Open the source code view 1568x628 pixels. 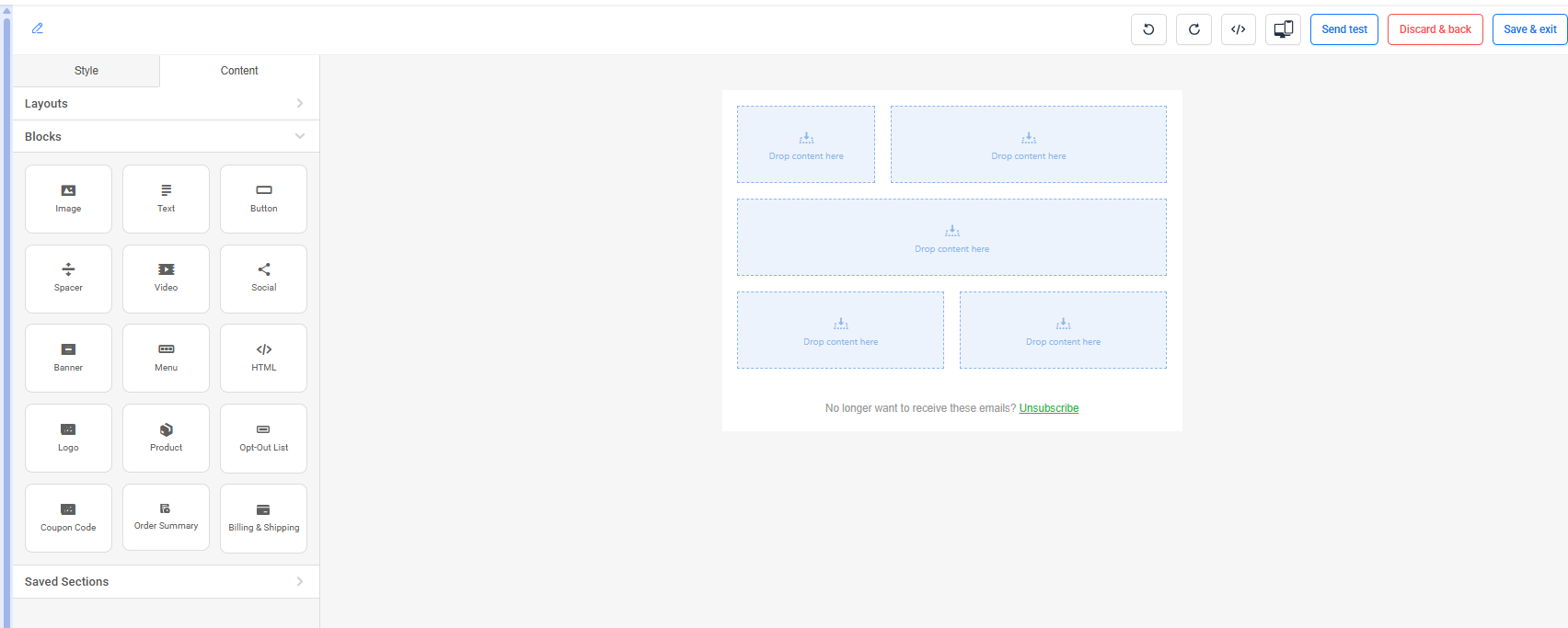point(1239,29)
